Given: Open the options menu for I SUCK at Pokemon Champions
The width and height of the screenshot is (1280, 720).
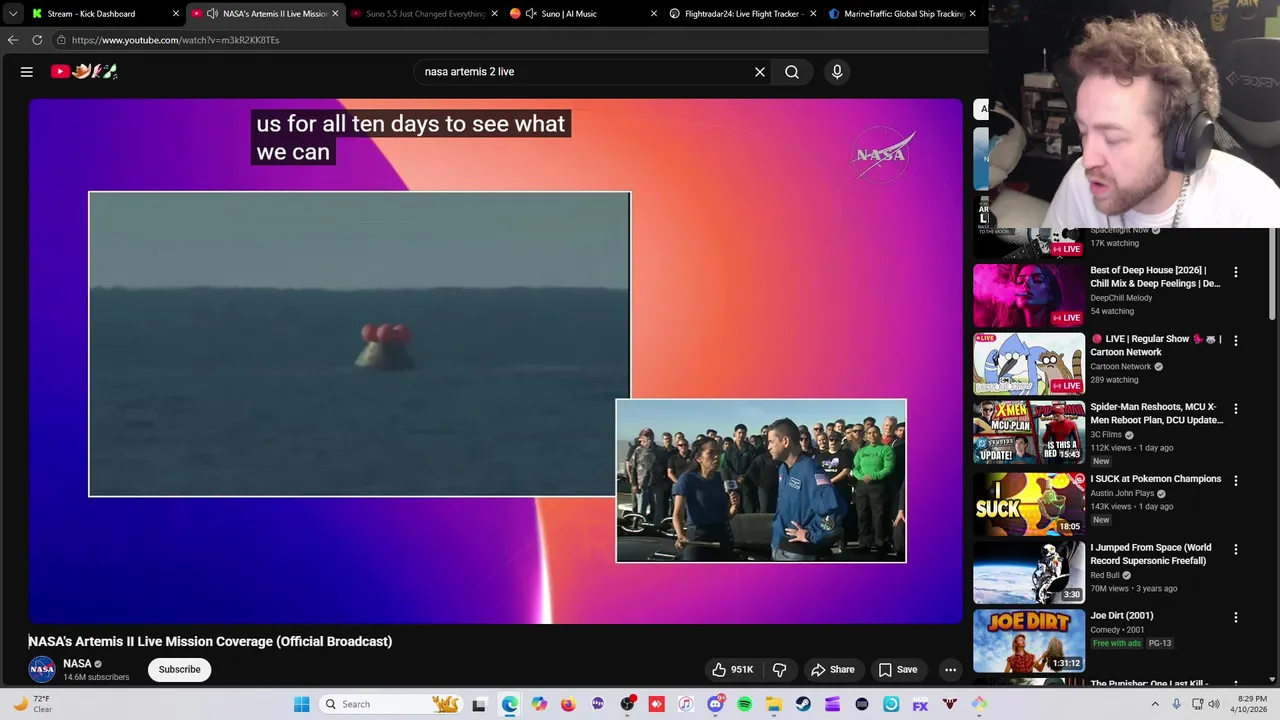Looking at the screenshot, I should pos(1235,481).
